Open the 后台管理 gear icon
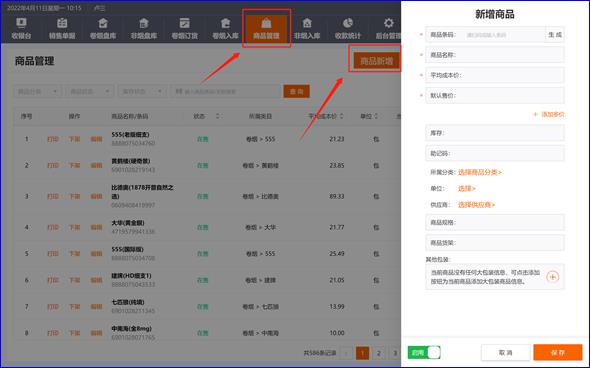Screen dimensions: 590x368 [389, 28]
